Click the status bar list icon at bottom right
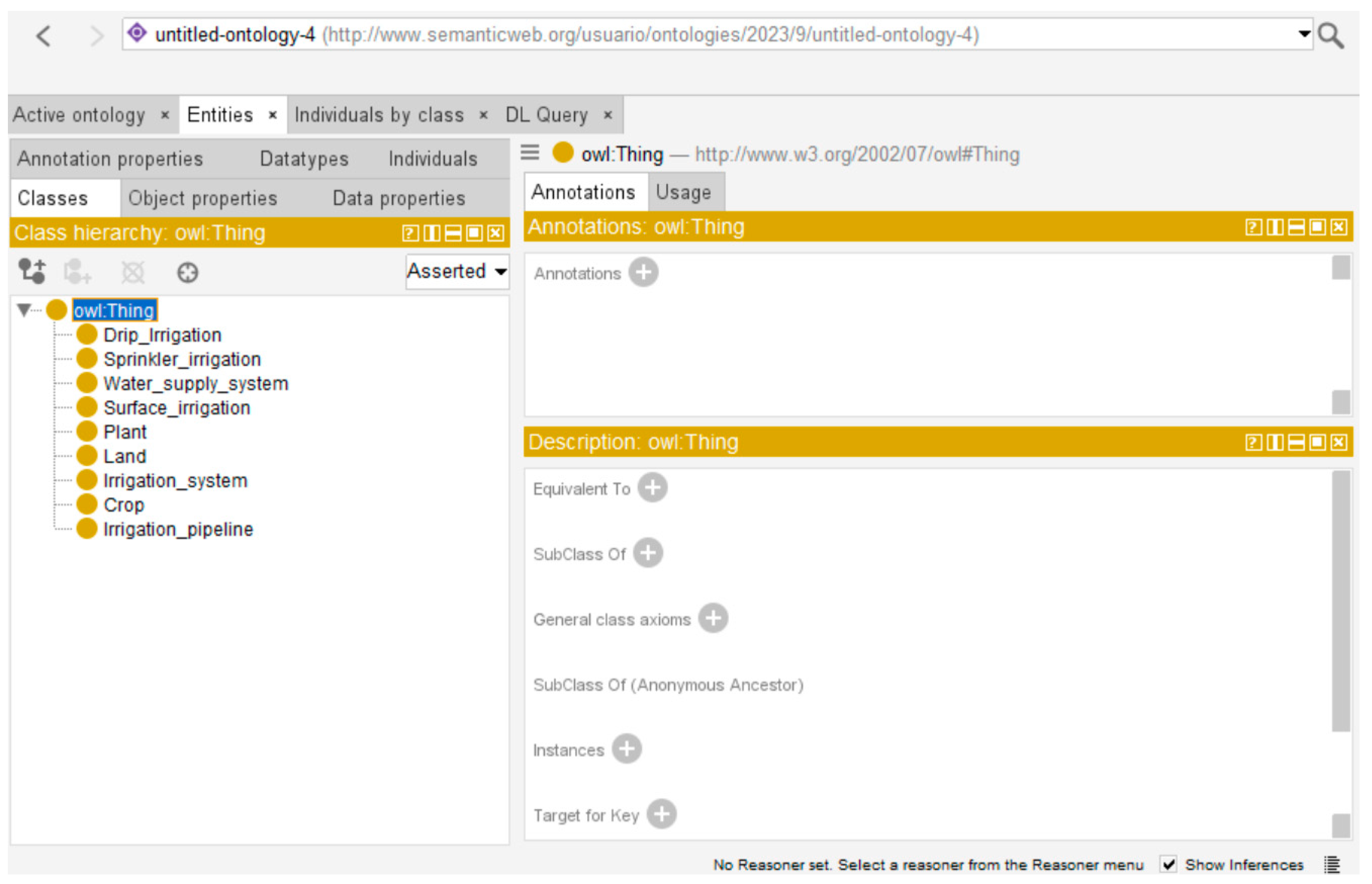 [1332, 864]
